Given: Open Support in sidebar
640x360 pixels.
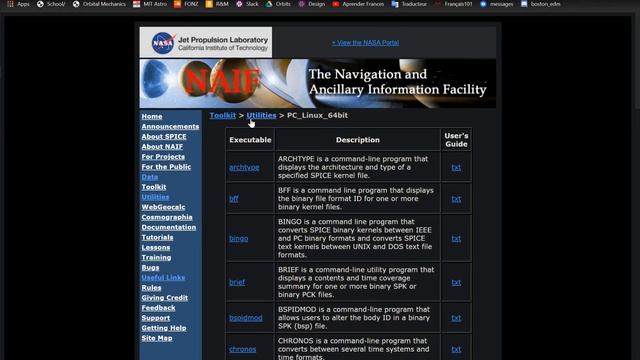Looking at the screenshot, I should click(156, 318).
